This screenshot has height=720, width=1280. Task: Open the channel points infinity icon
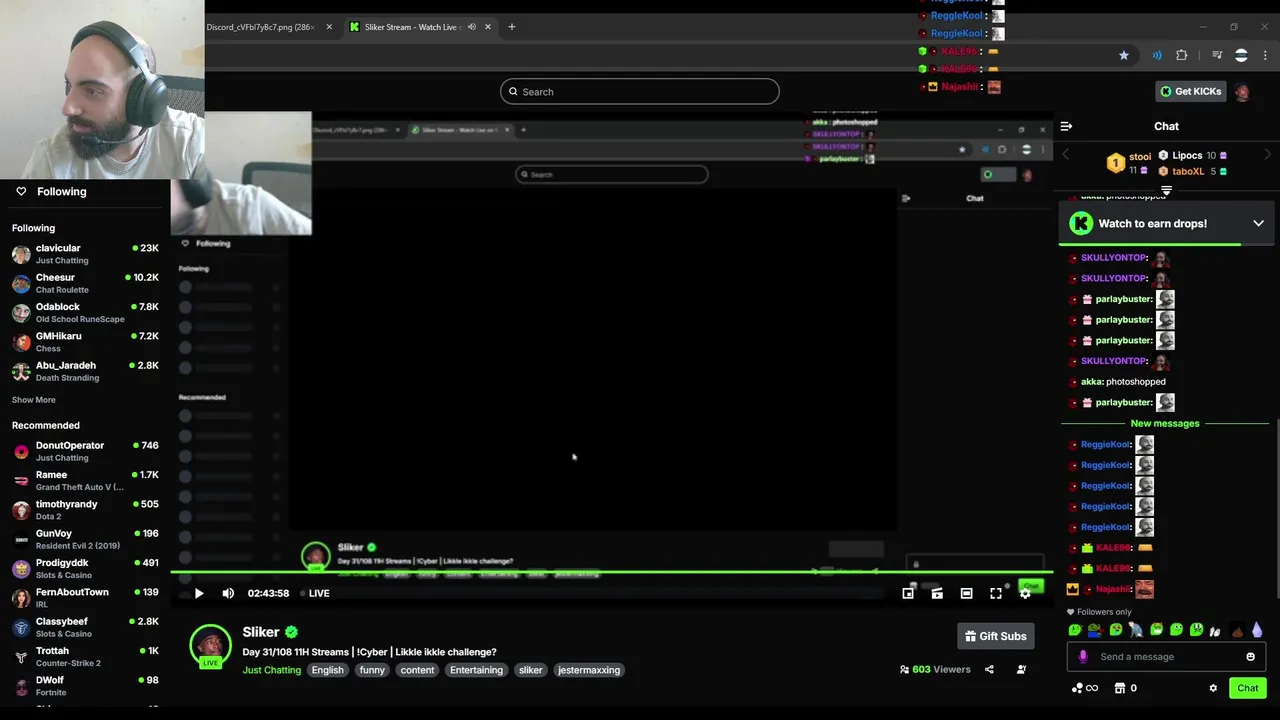1085,688
